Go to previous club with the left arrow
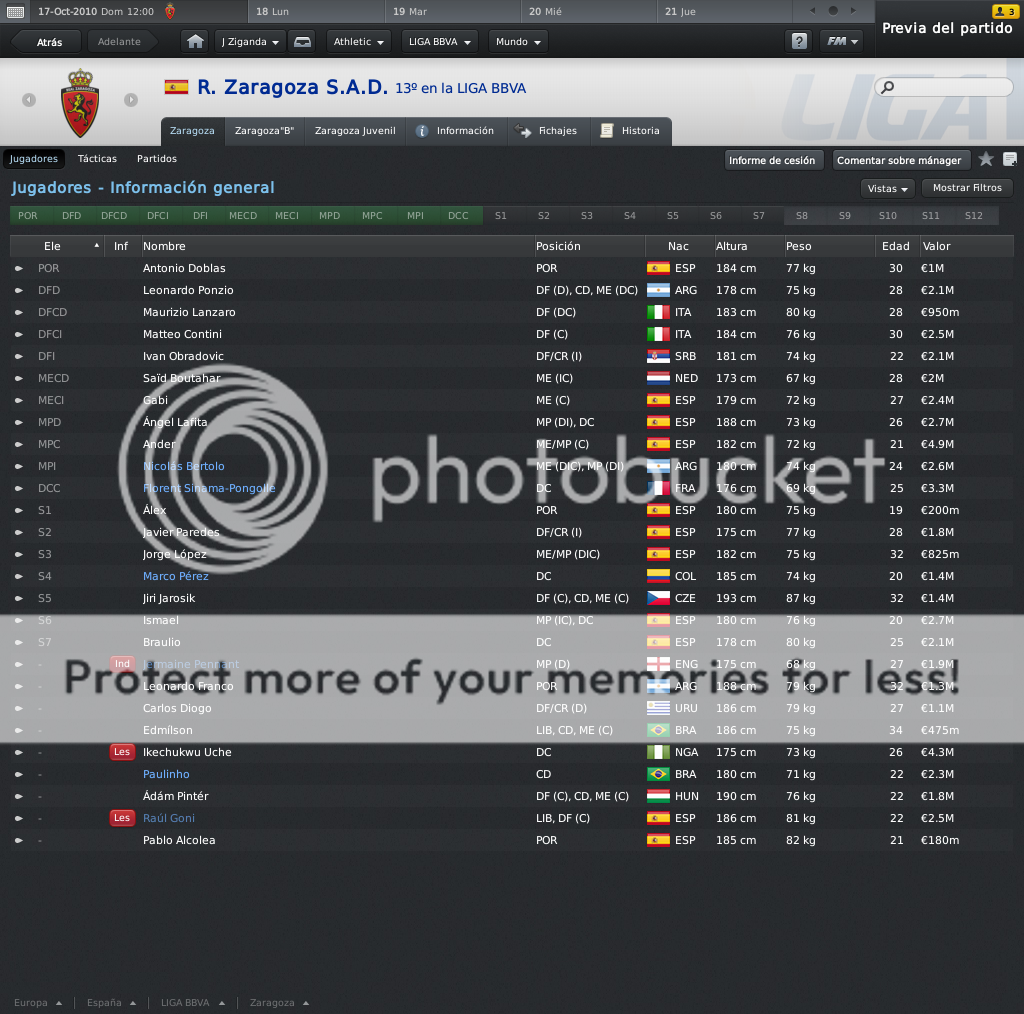The image size is (1024, 1014). pos(29,100)
